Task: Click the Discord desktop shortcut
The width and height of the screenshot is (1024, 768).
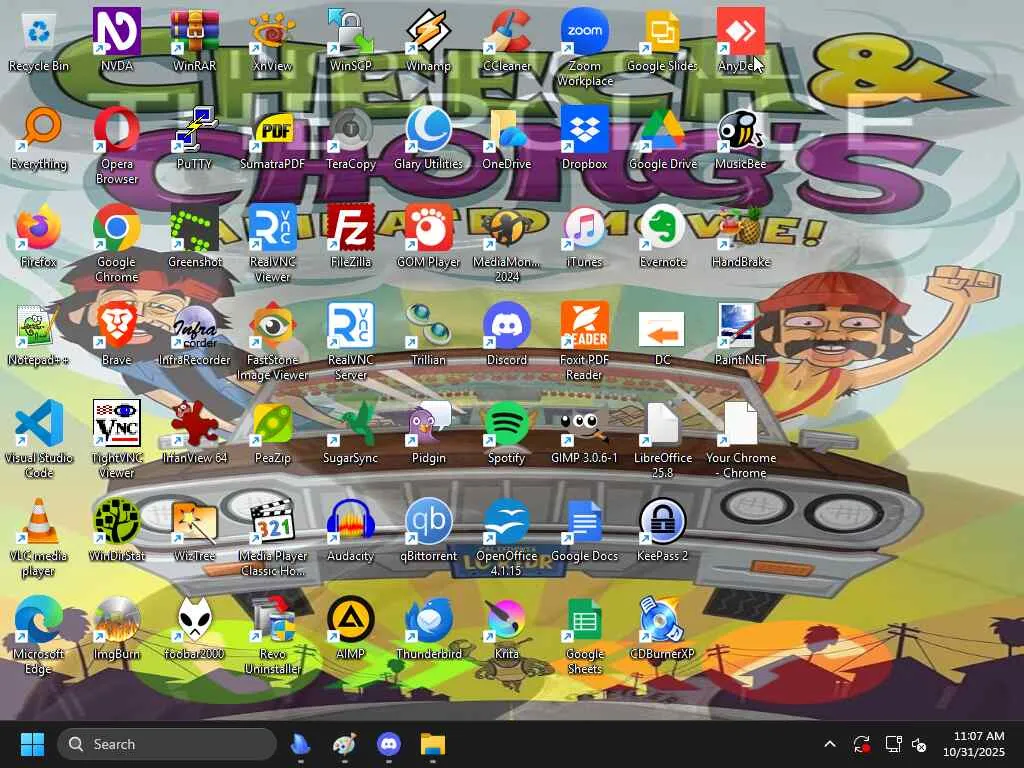Action: (x=507, y=325)
